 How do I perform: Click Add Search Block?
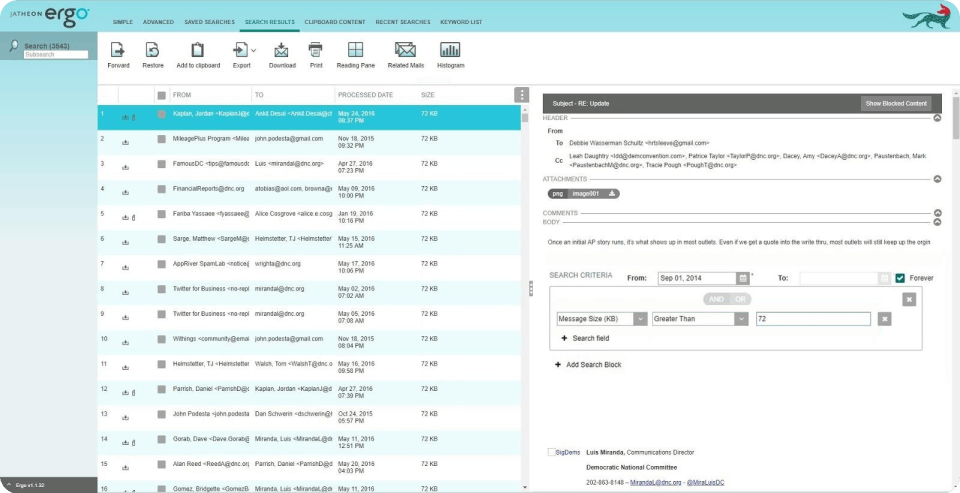coord(588,364)
